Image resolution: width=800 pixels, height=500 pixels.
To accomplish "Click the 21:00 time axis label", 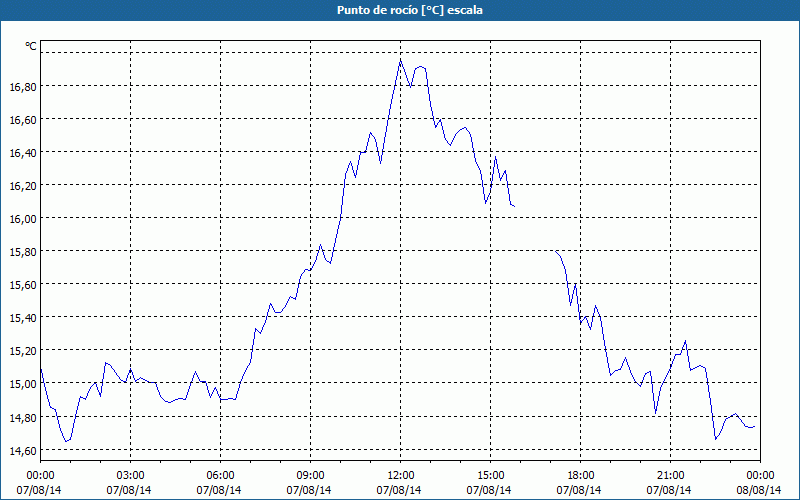I will point(670,476).
